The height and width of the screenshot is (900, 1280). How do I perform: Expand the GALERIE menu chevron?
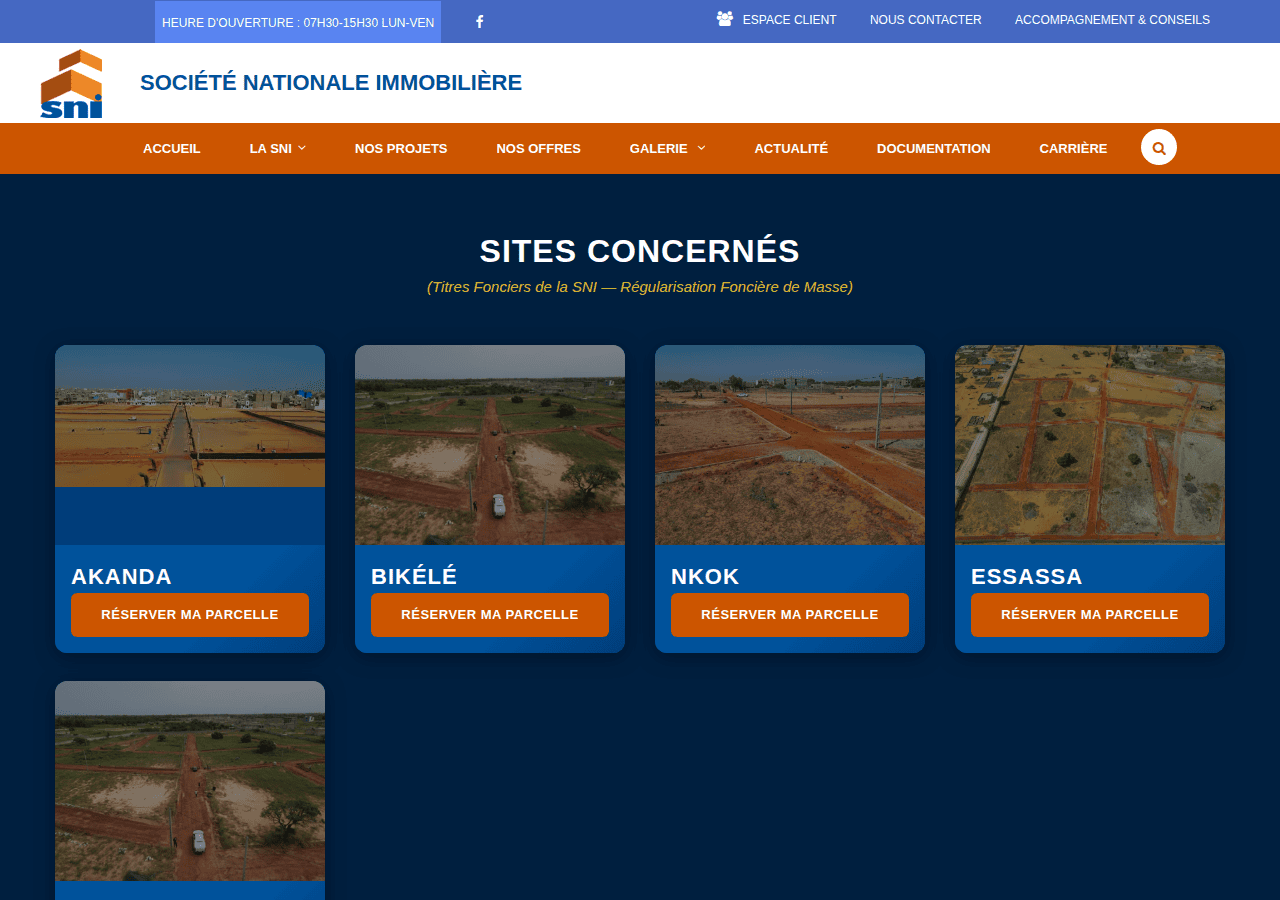[701, 148]
